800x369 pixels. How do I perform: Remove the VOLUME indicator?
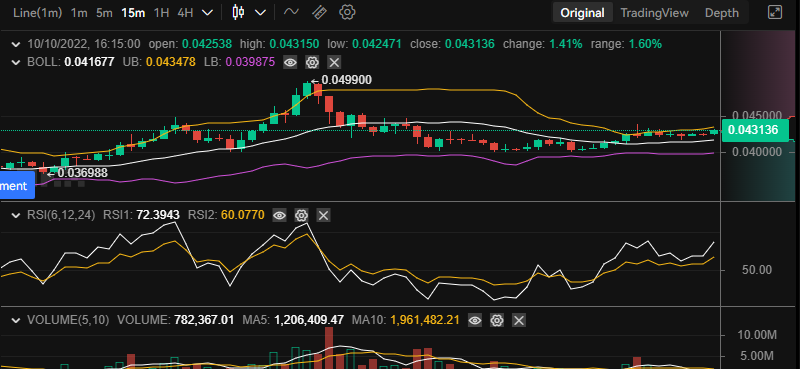[519, 321]
